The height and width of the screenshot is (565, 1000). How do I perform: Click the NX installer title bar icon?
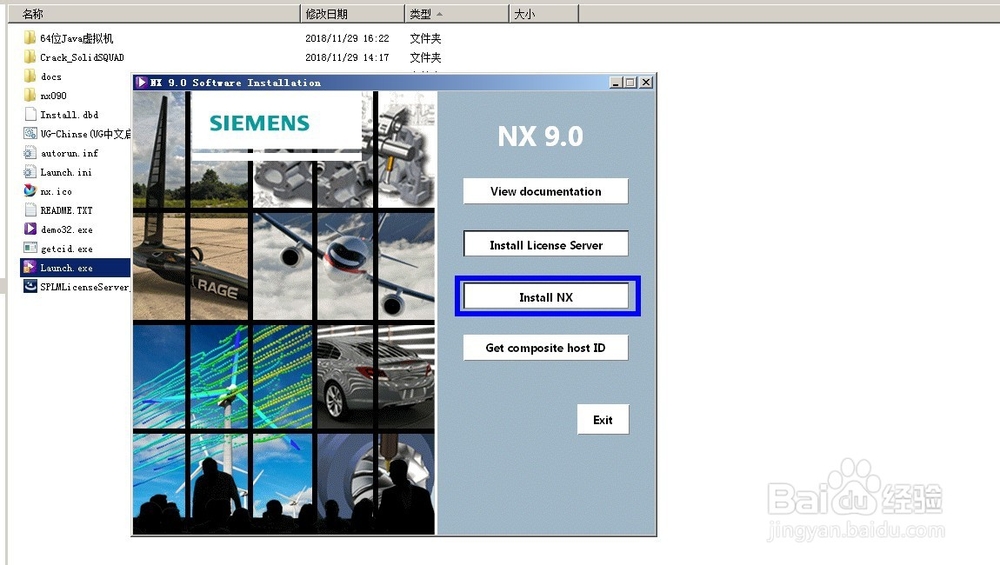click(142, 82)
